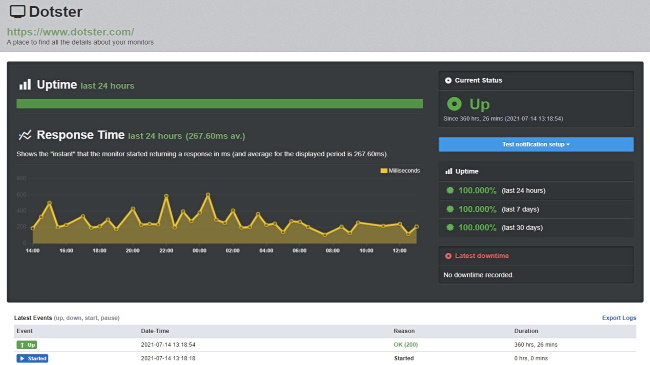This screenshot has height=365, width=650.
Task: Click the Date-Time column header
Action: click(155, 331)
